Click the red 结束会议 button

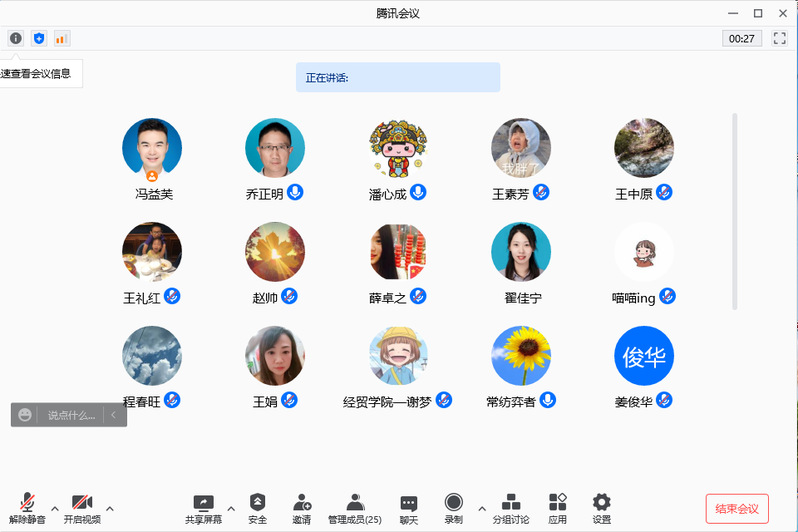coord(737,509)
